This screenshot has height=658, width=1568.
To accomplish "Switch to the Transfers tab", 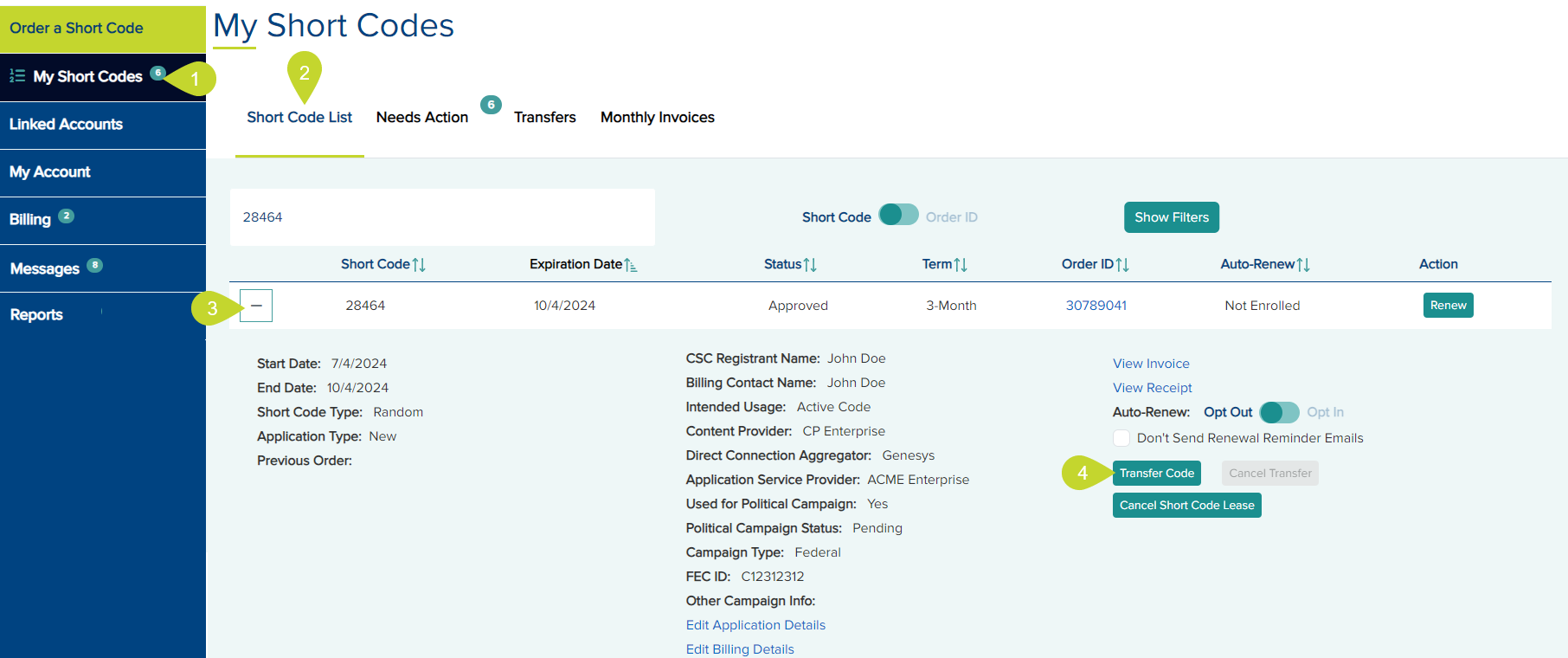I will pyautogui.click(x=544, y=118).
